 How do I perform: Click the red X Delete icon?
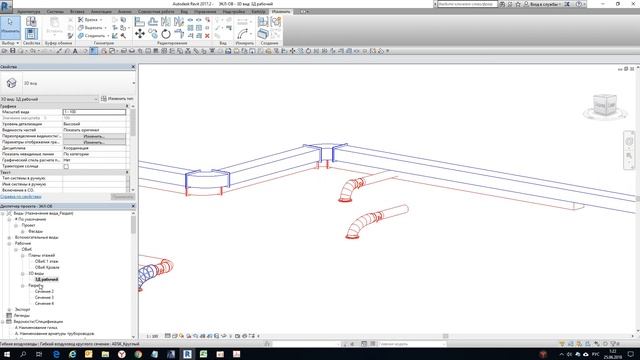(207, 36)
